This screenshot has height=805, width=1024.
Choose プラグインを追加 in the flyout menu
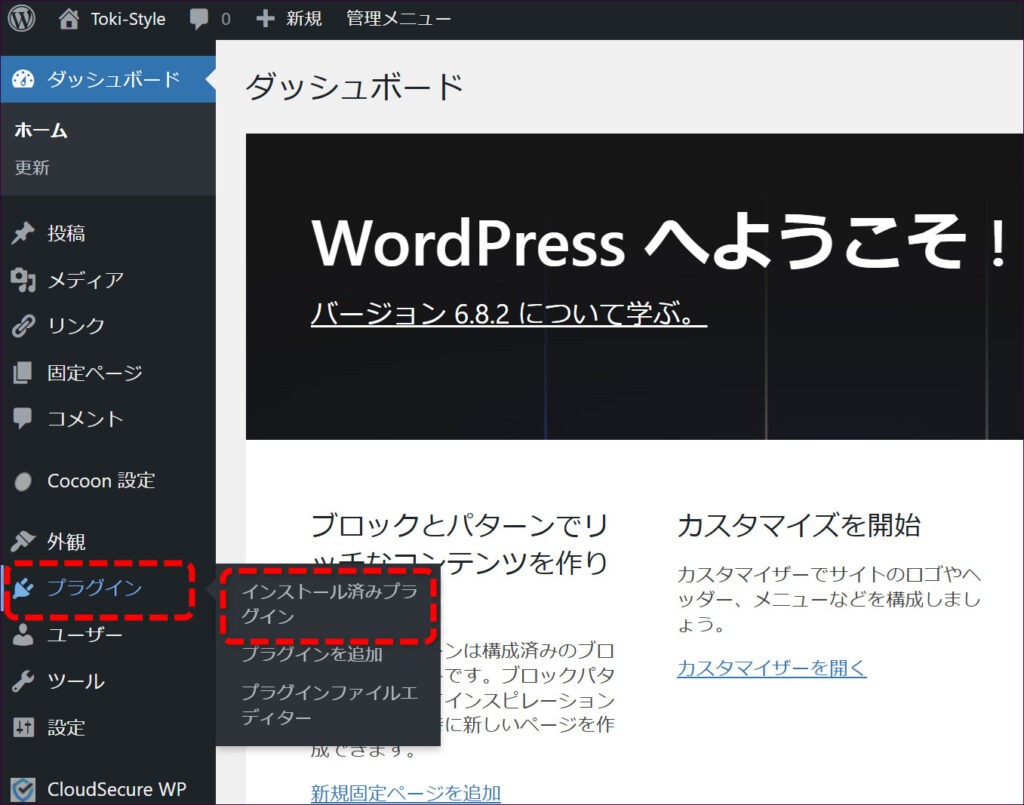coord(311,655)
